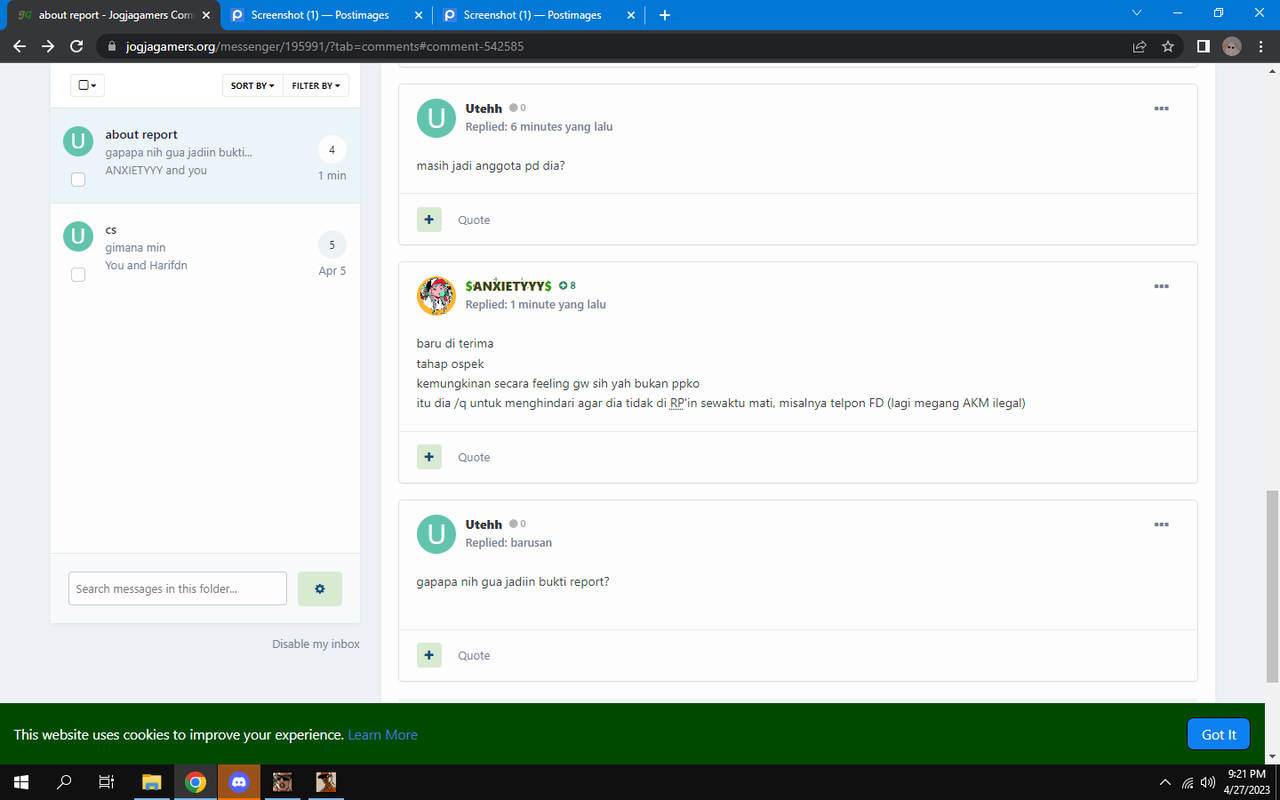Click the Chrome profile avatar
Image resolution: width=1280 pixels, height=800 pixels.
pyautogui.click(x=1232, y=46)
